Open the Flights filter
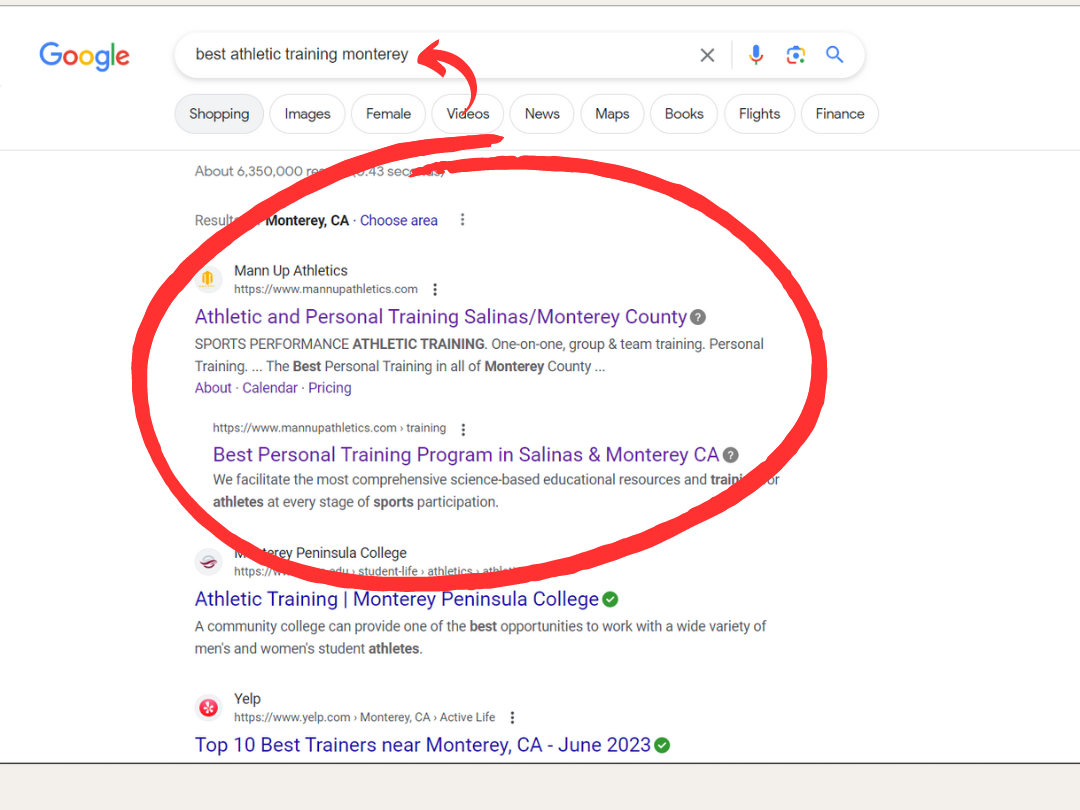Image resolution: width=1080 pixels, height=810 pixels. click(x=760, y=114)
